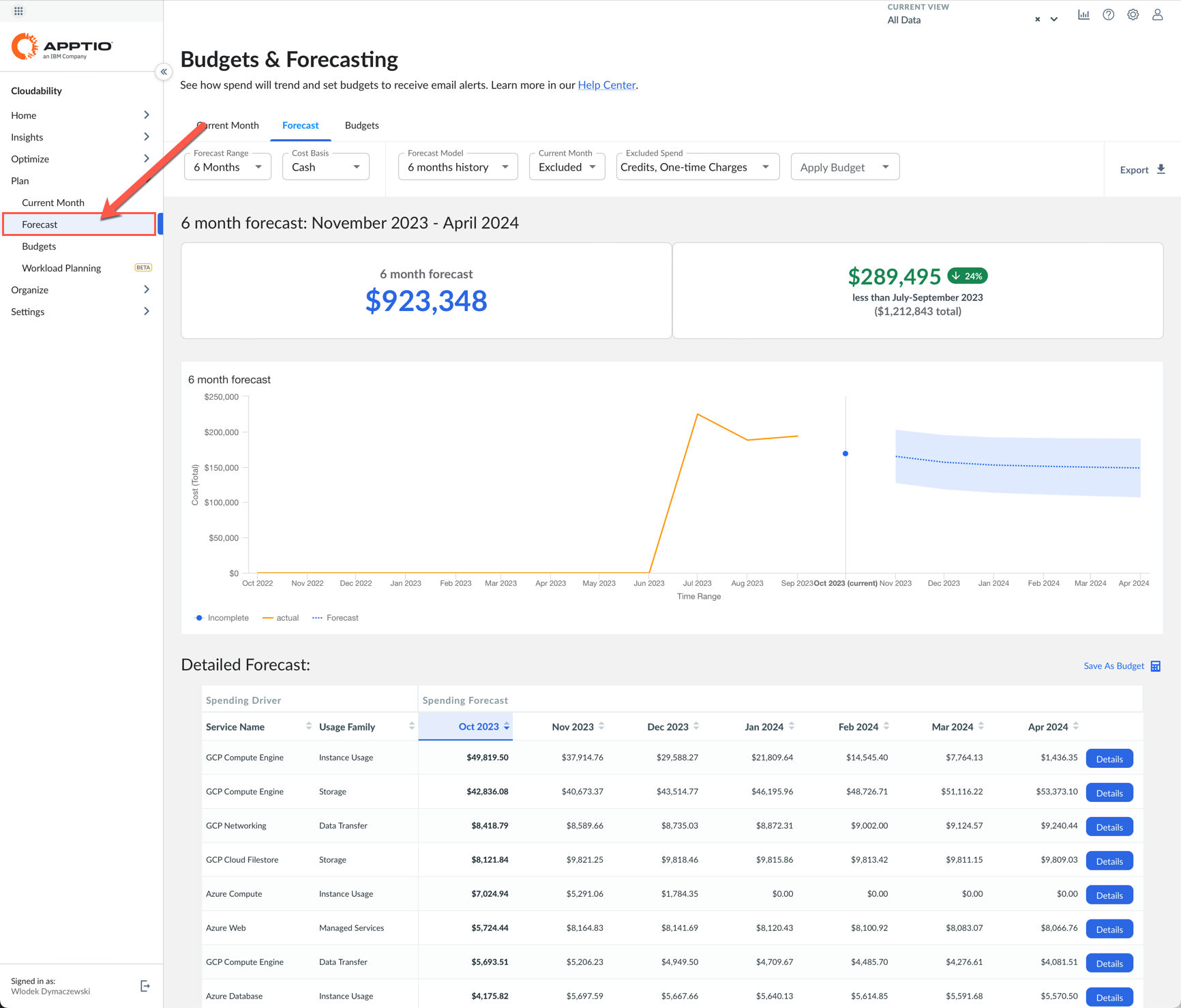Open the user profile icon
1181x1008 pixels.
1158,15
